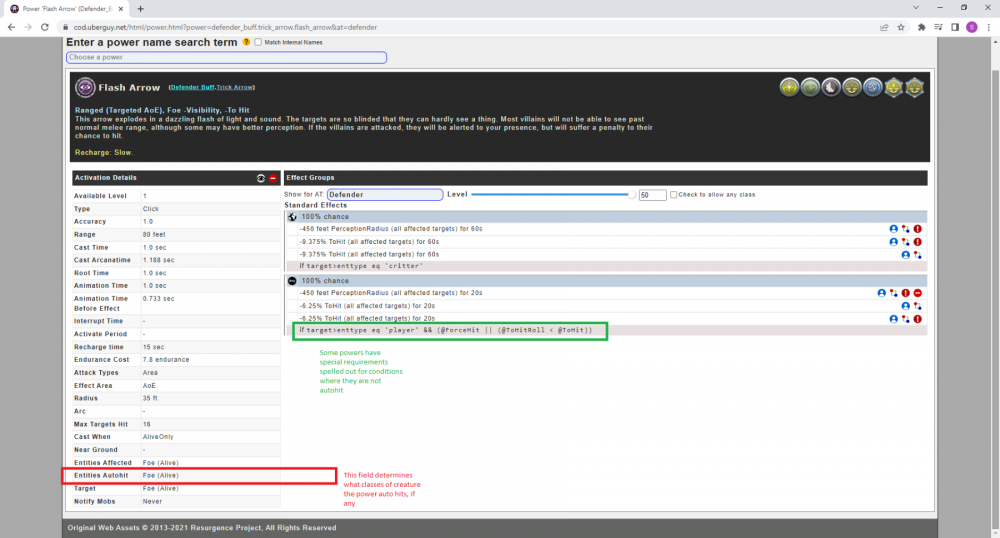
Task: Tick the 'Check to allow any class' checkbox
Action: click(674, 194)
